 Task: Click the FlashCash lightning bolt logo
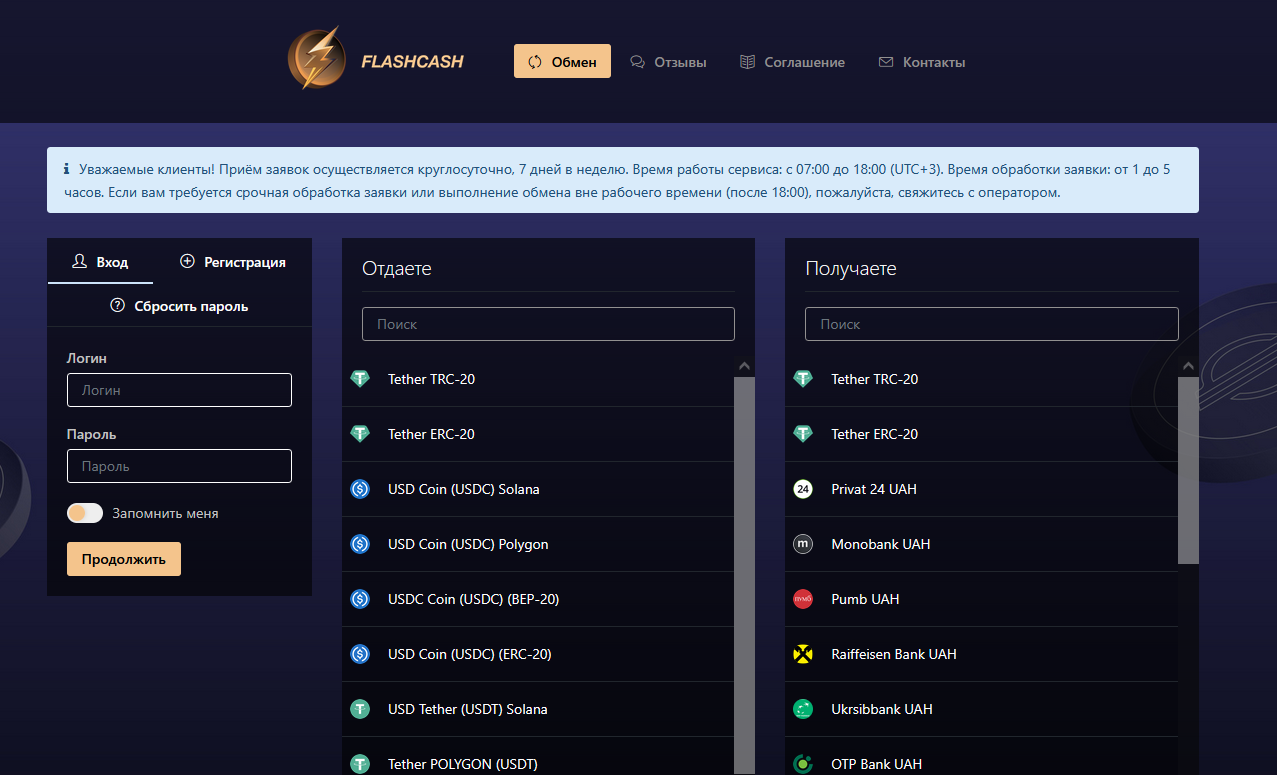(317, 59)
